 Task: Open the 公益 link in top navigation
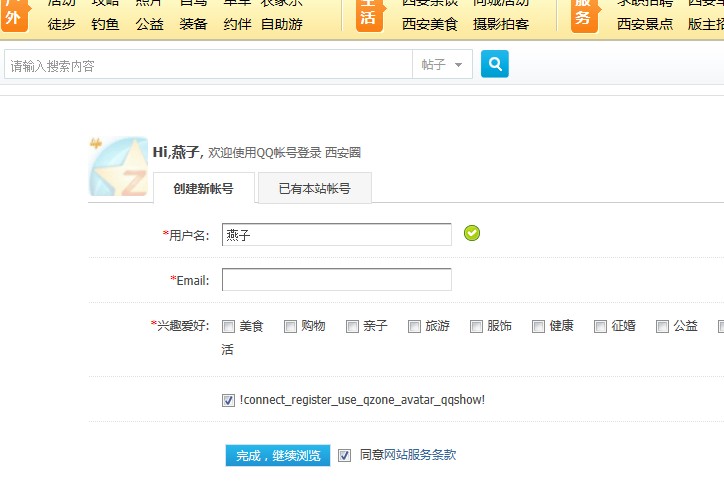tap(150, 24)
